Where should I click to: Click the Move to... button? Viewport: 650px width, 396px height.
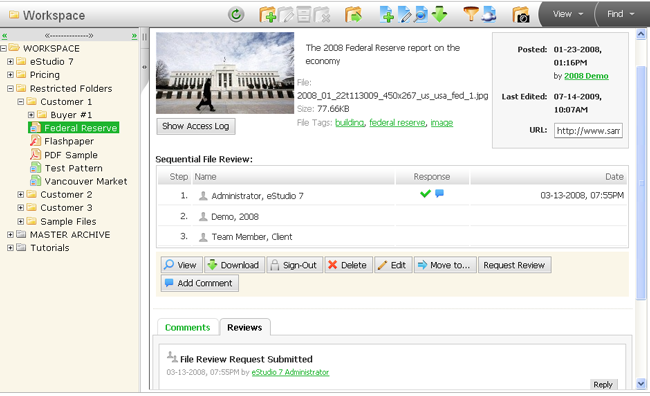(x=445, y=265)
